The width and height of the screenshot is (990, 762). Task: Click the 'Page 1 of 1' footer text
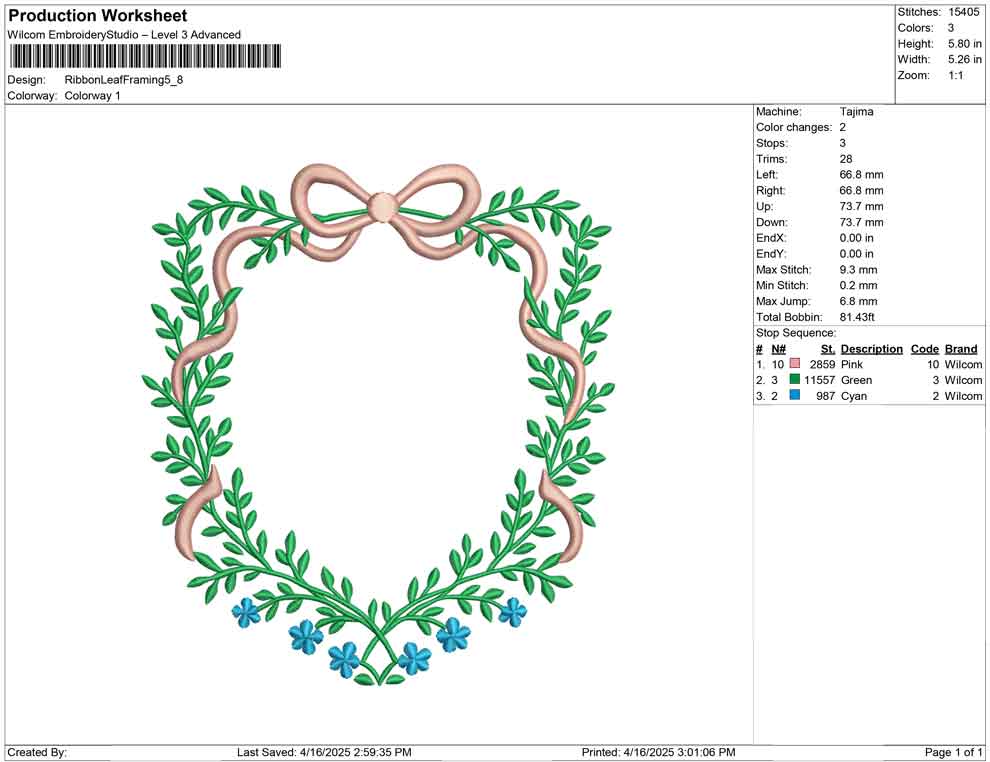(953, 752)
